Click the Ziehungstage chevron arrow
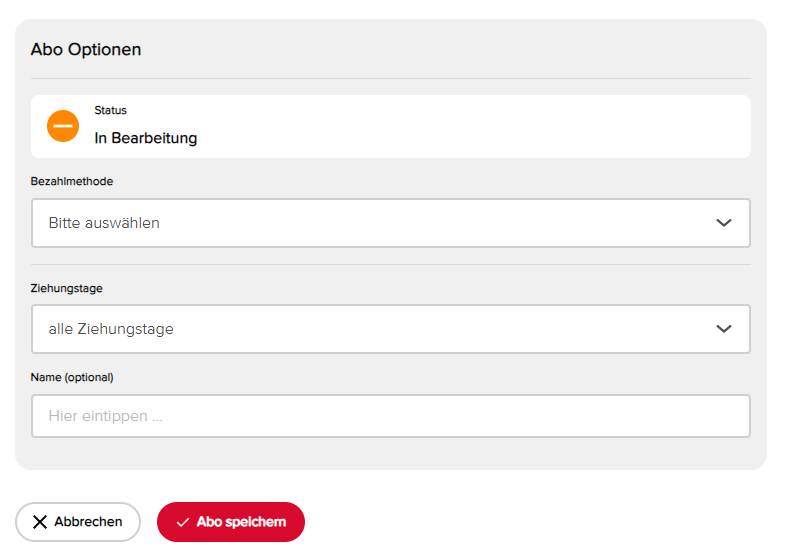This screenshot has width=785, height=560. tap(724, 329)
